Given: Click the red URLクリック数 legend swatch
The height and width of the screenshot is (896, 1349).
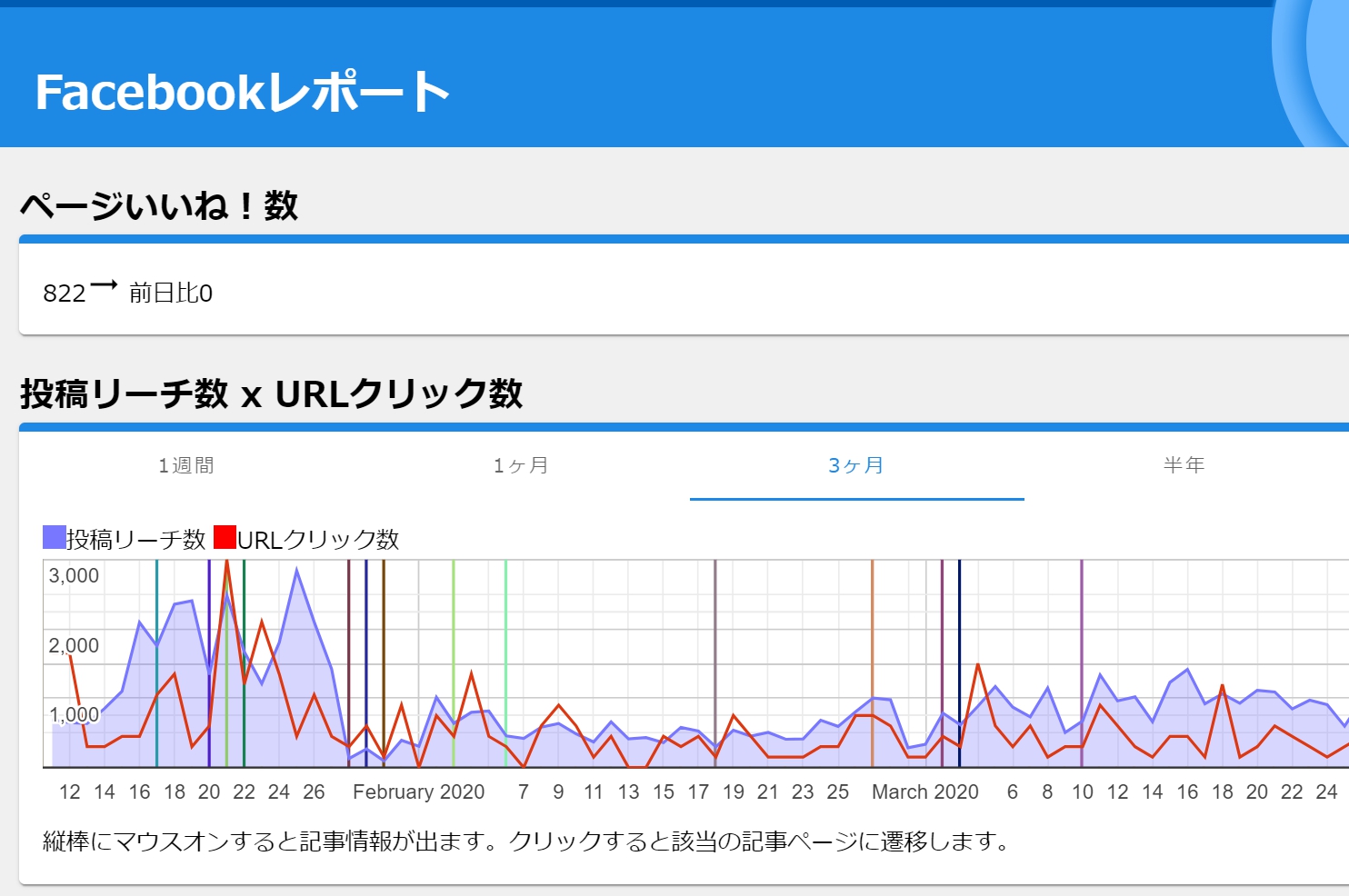Looking at the screenshot, I should 225,538.
